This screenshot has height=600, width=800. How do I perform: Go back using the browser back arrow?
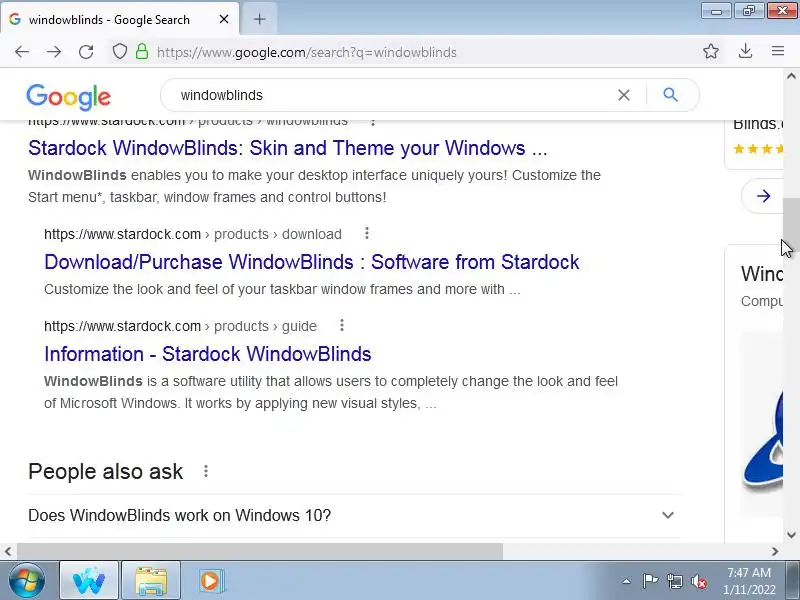coord(22,52)
